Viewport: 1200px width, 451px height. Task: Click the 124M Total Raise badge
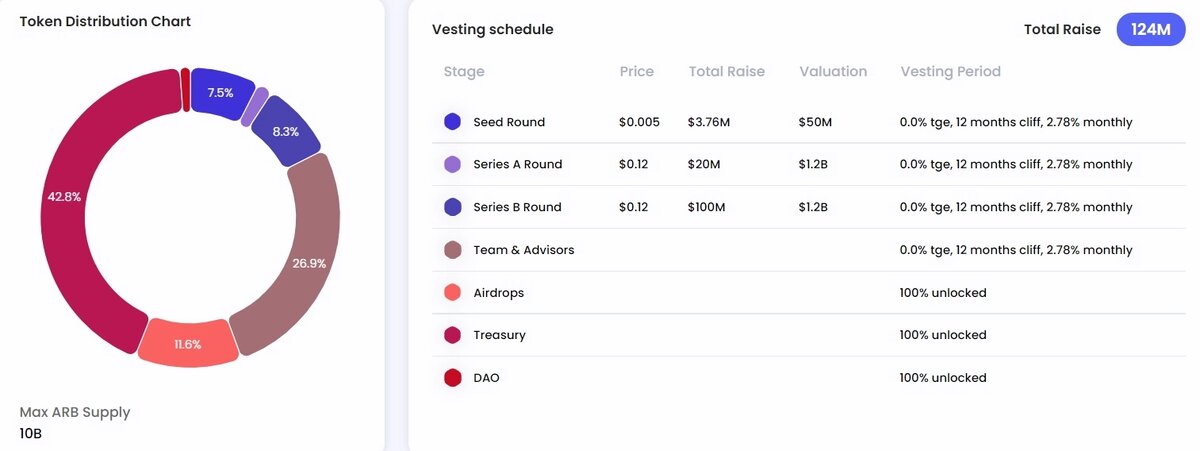tap(1150, 30)
